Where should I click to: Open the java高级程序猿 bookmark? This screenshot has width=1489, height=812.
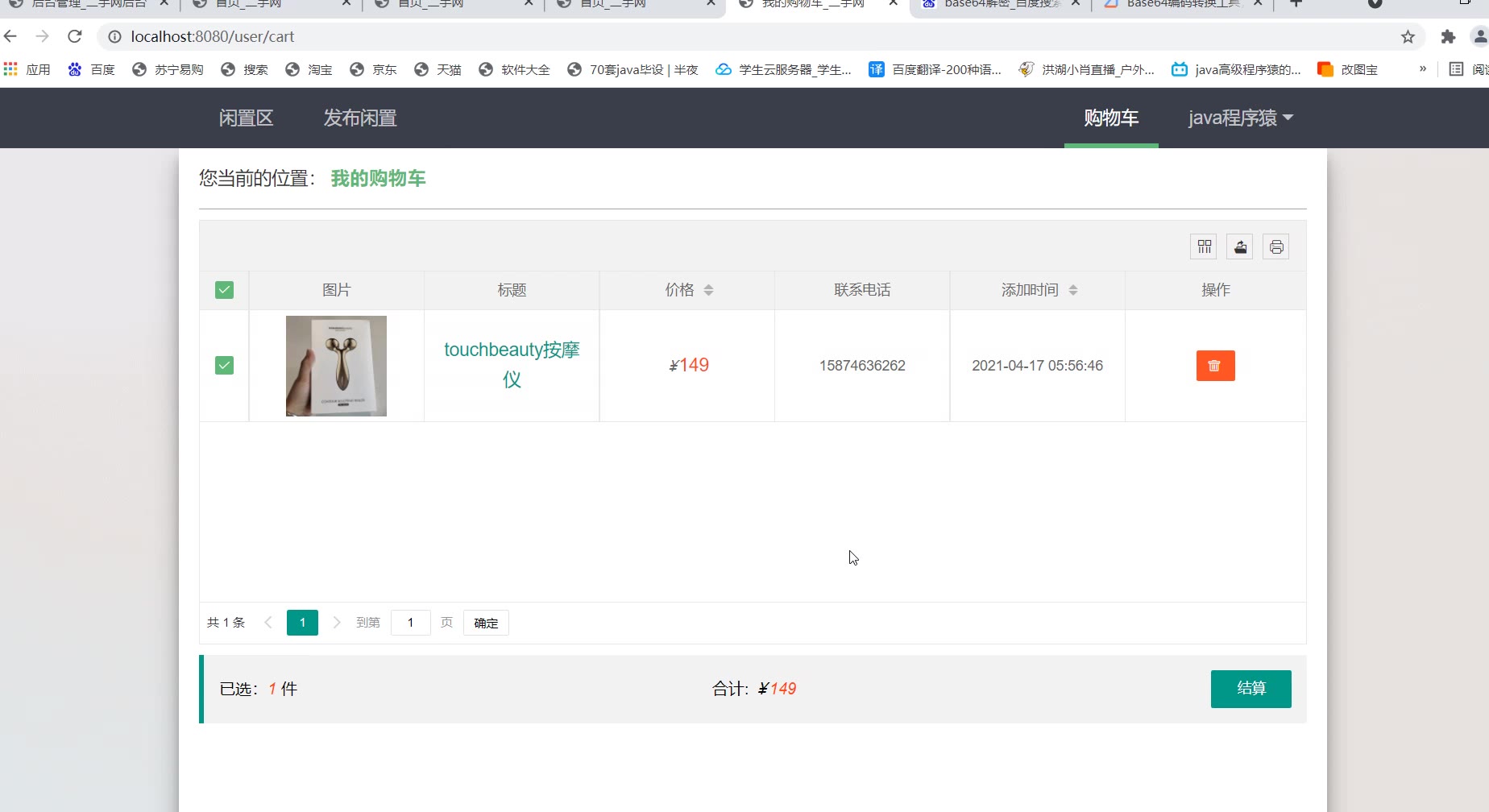tap(1236, 69)
